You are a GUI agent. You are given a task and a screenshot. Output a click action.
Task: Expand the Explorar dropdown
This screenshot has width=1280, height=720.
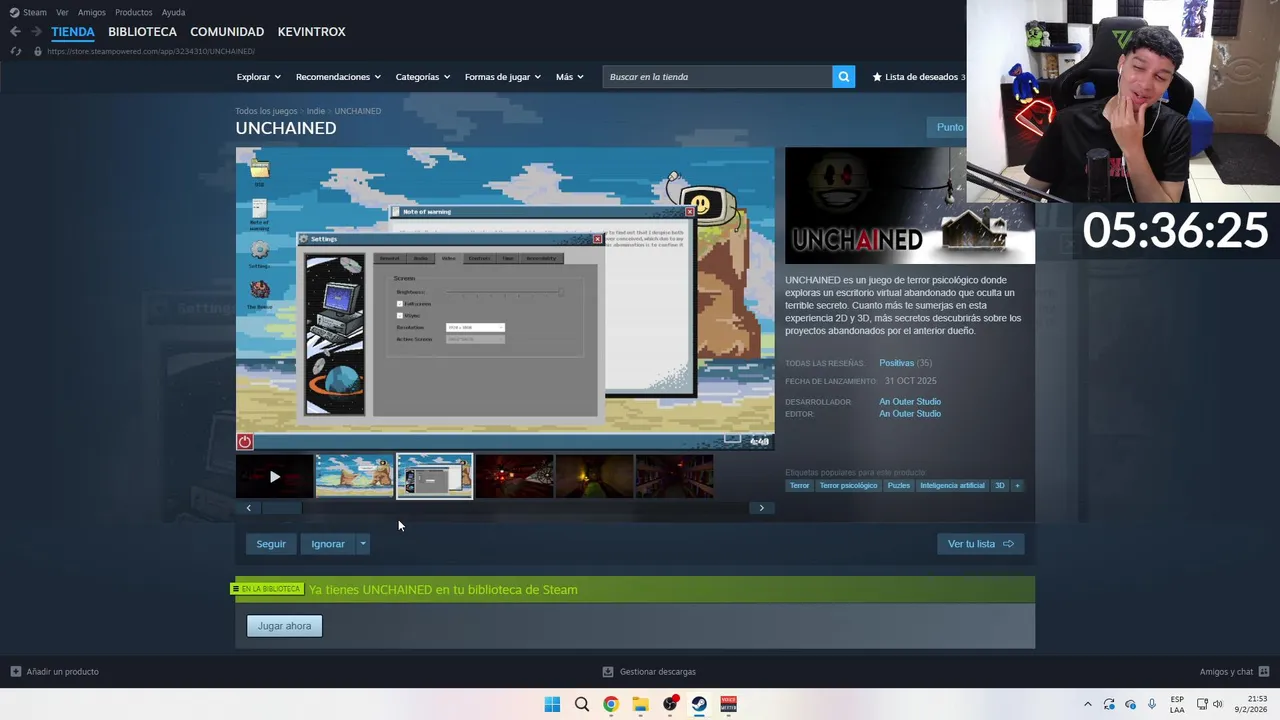(x=258, y=77)
